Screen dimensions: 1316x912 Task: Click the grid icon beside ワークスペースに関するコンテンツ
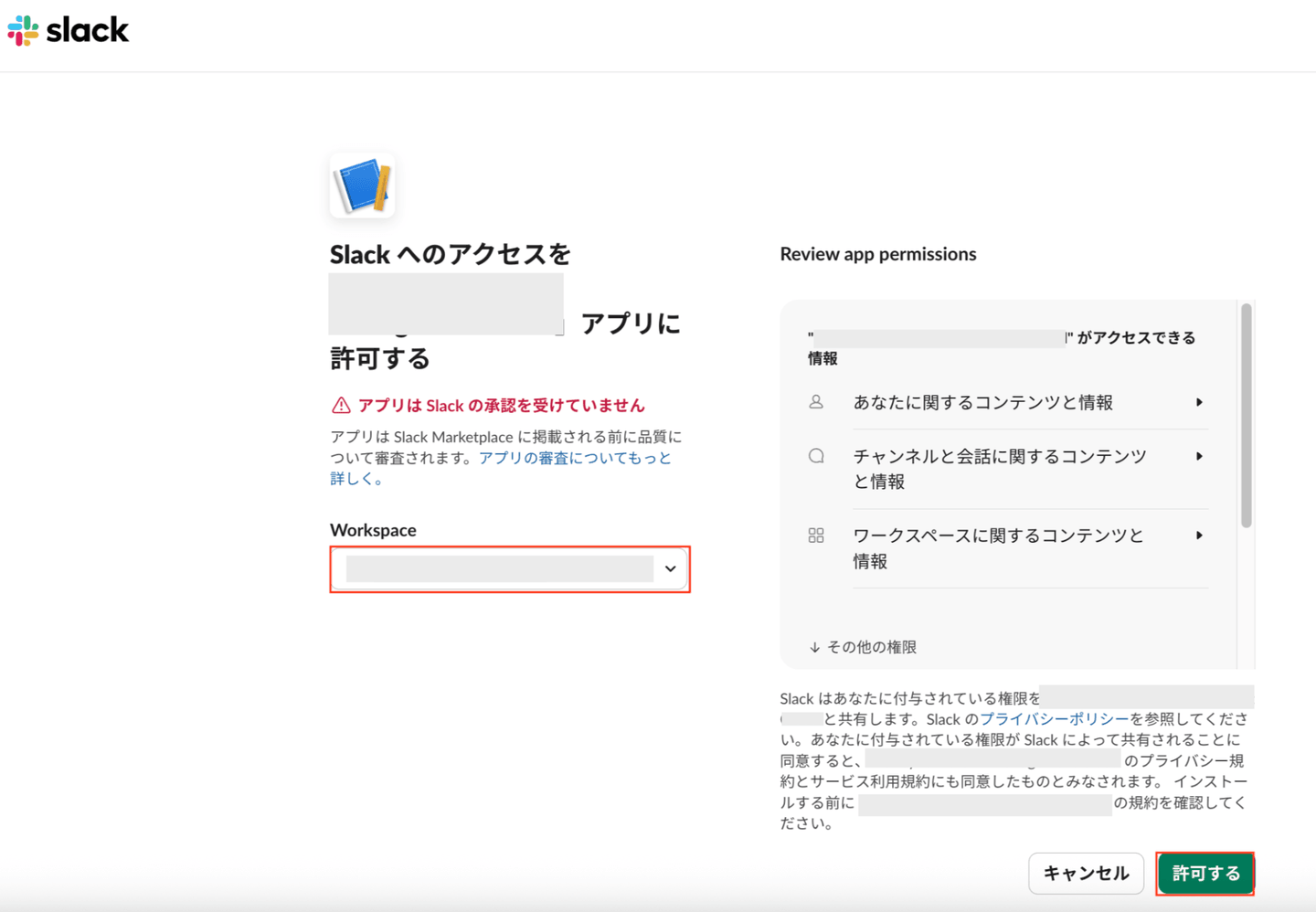(816, 536)
